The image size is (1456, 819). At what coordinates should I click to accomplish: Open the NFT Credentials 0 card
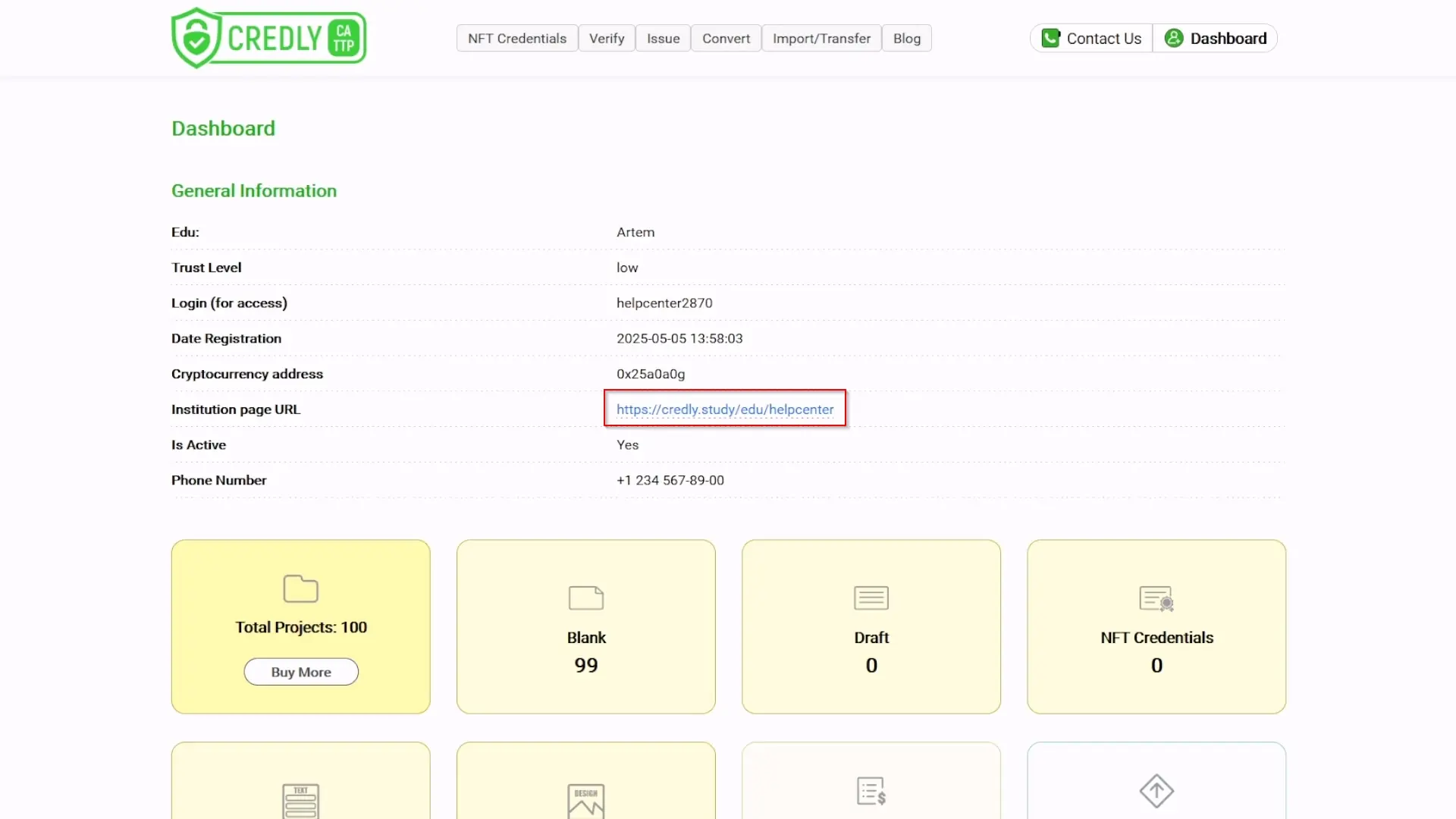[1156, 626]
